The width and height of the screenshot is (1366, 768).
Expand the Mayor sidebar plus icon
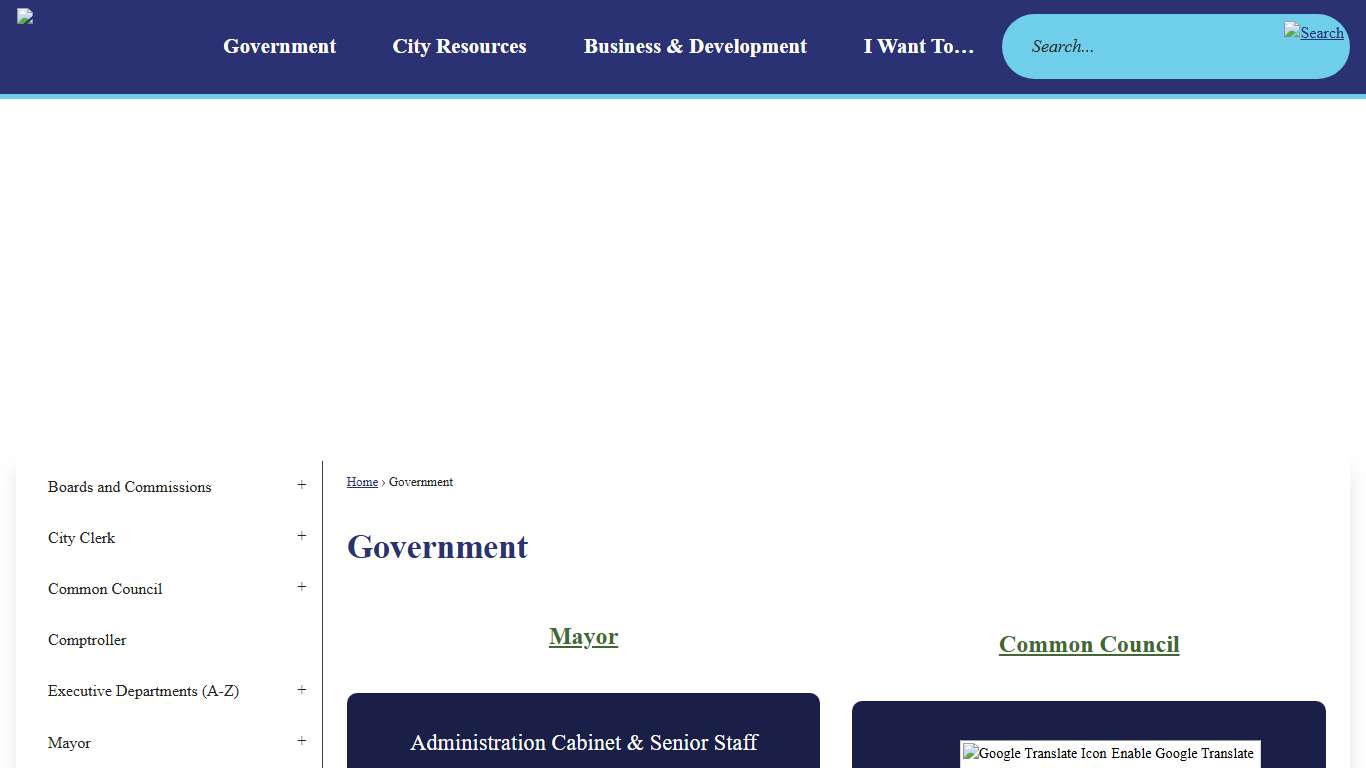pyautogui.click(x=301, y=742)
